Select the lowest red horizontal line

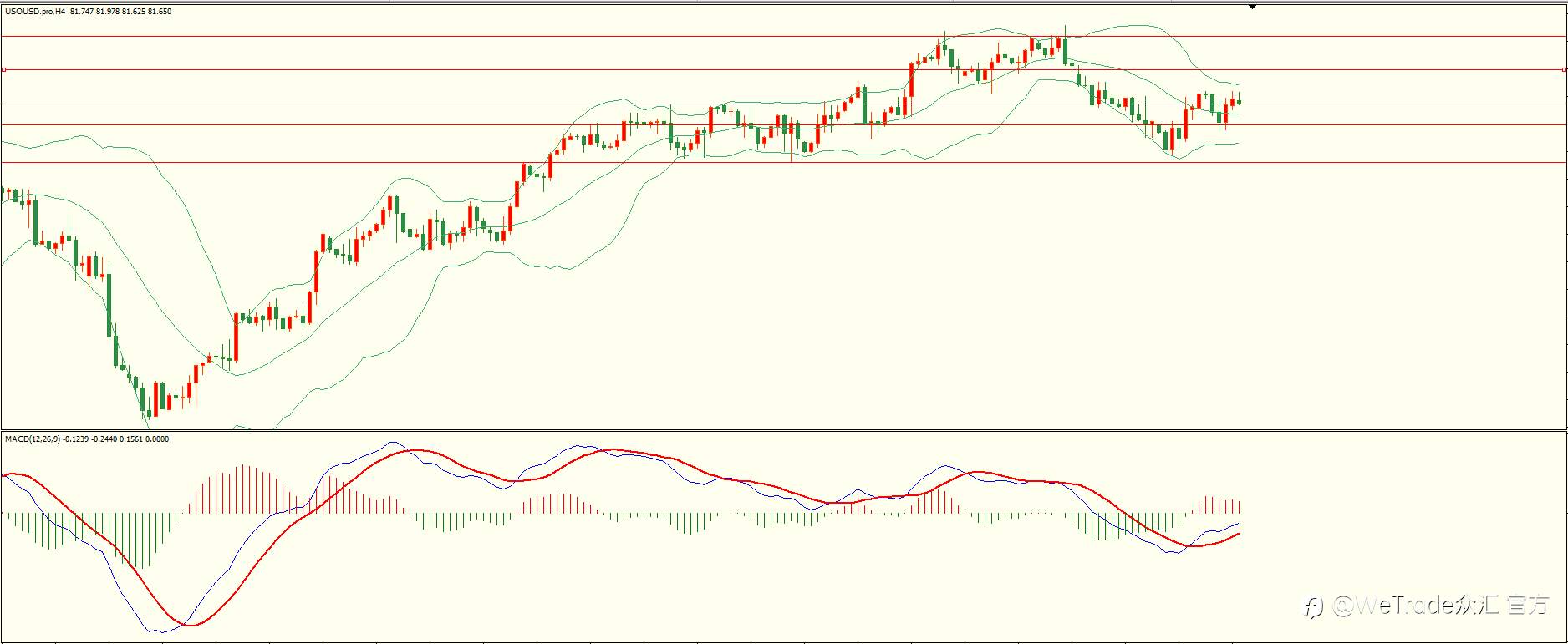pos(783,162)
